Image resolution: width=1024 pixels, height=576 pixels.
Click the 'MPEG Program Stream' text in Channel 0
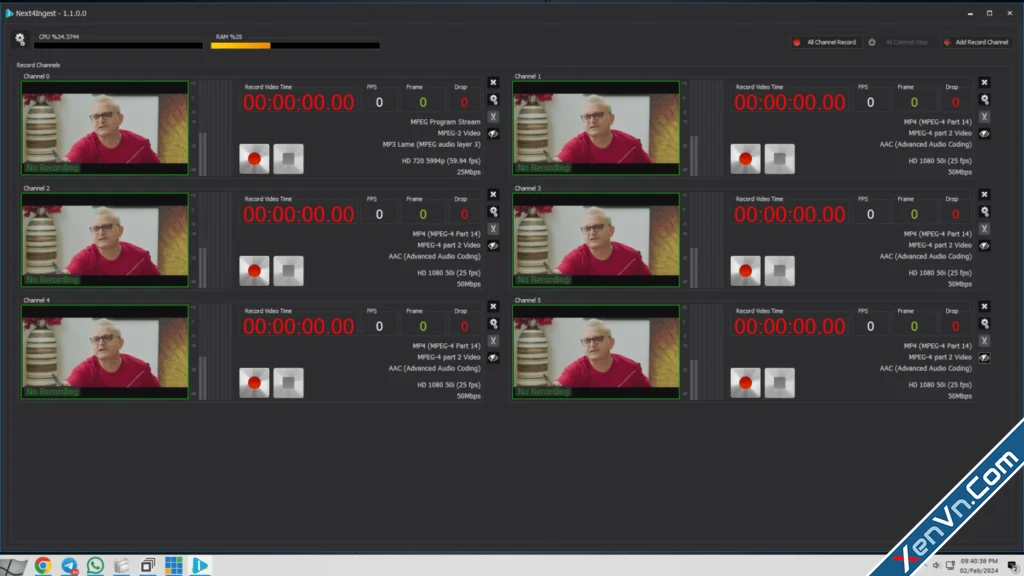(x=445, y=121)
